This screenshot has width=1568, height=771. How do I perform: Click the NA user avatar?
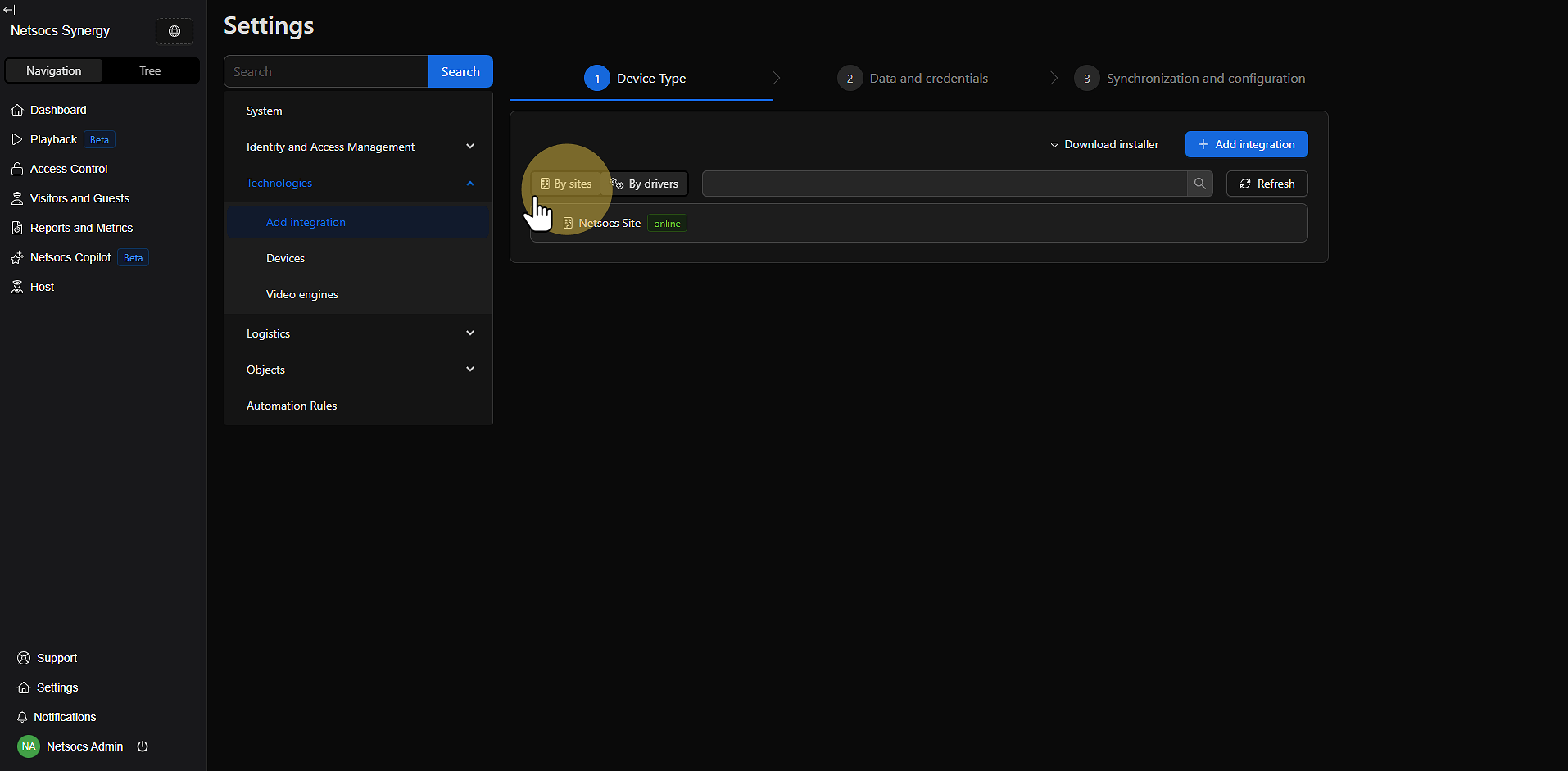click(29, 746)
